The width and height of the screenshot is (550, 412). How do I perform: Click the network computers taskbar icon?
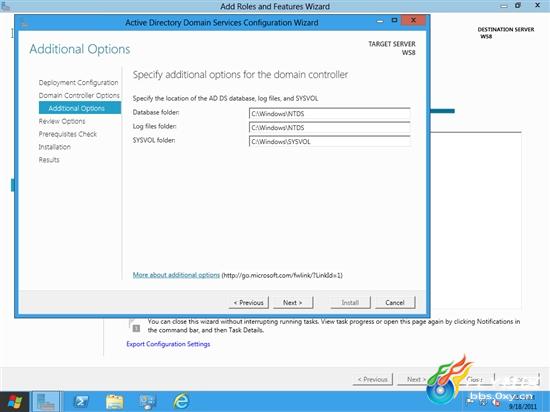(148, 402)
